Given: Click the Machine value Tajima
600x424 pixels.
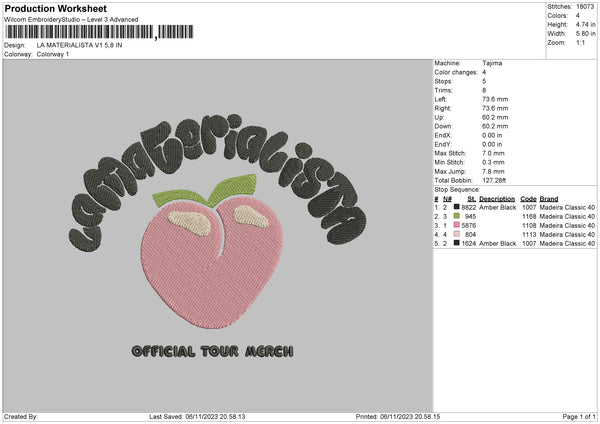Looking at the screenshot, I should point(492,63).
